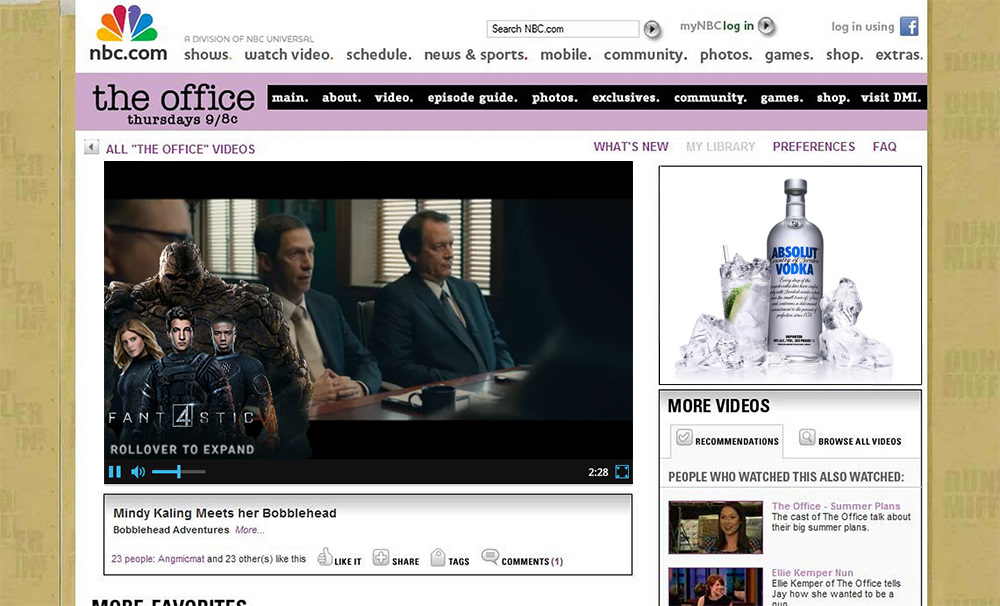The image size is (1000, 606).
Task: Open The Office games in black bar
Action: coord(781,98)
